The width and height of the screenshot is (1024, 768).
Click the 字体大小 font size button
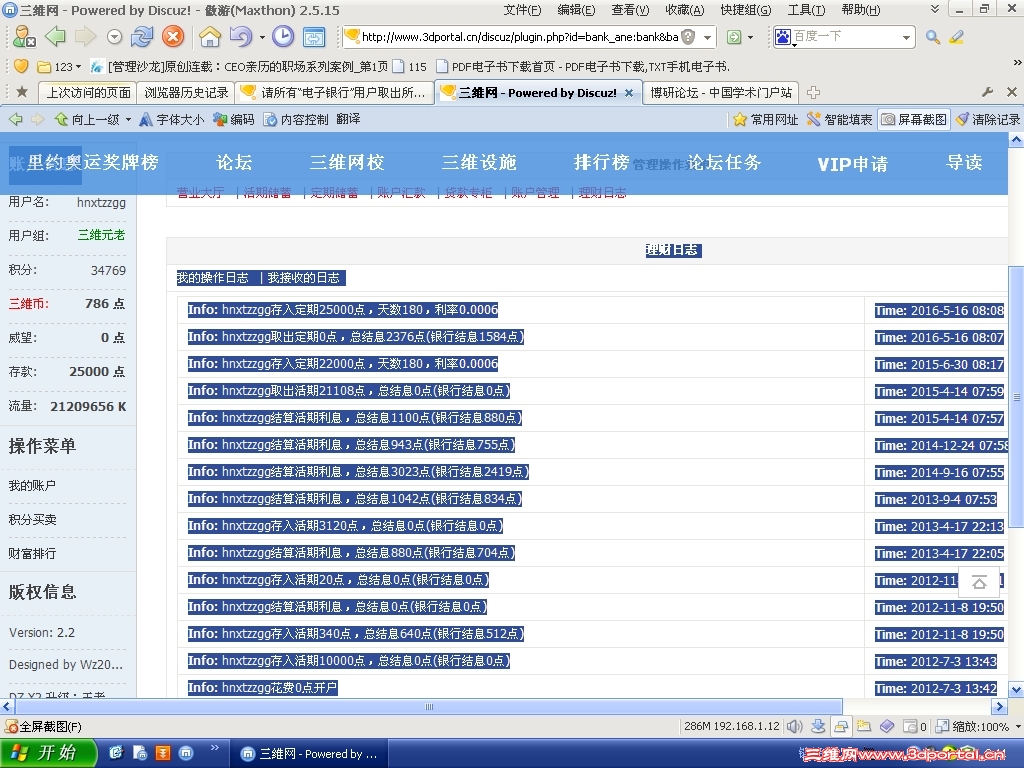[x=172, y=120]
